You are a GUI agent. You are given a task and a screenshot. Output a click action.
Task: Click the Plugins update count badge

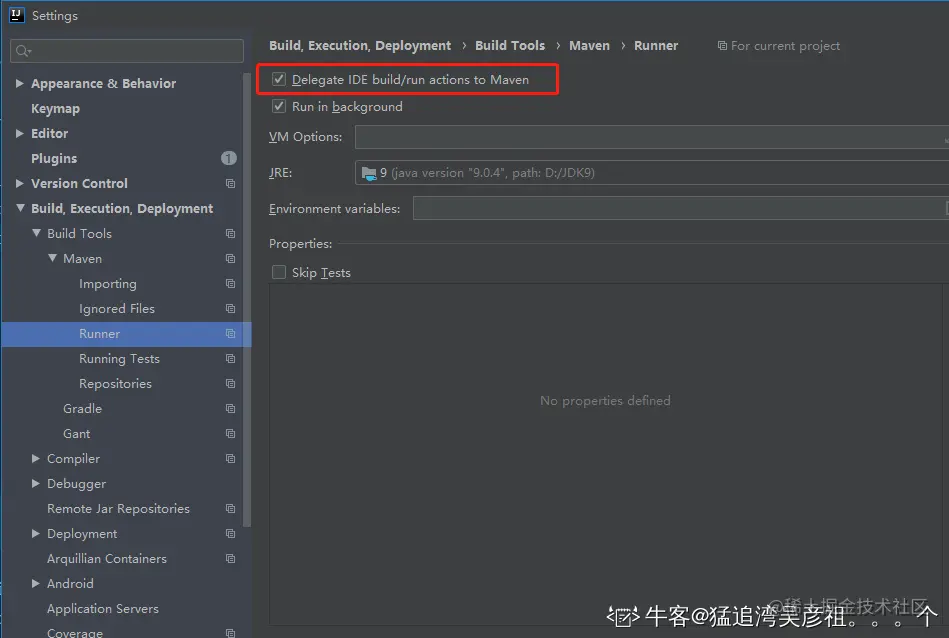(x=228, y=158)
